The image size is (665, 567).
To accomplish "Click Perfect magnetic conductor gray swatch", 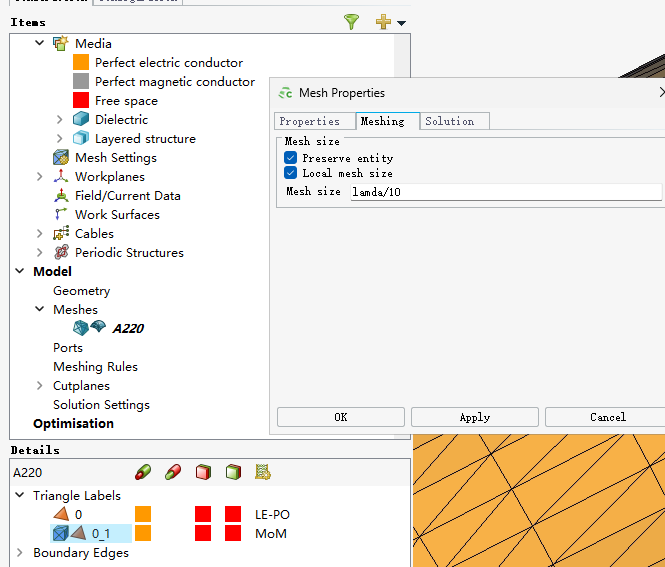I will click(x=81, y=81).
